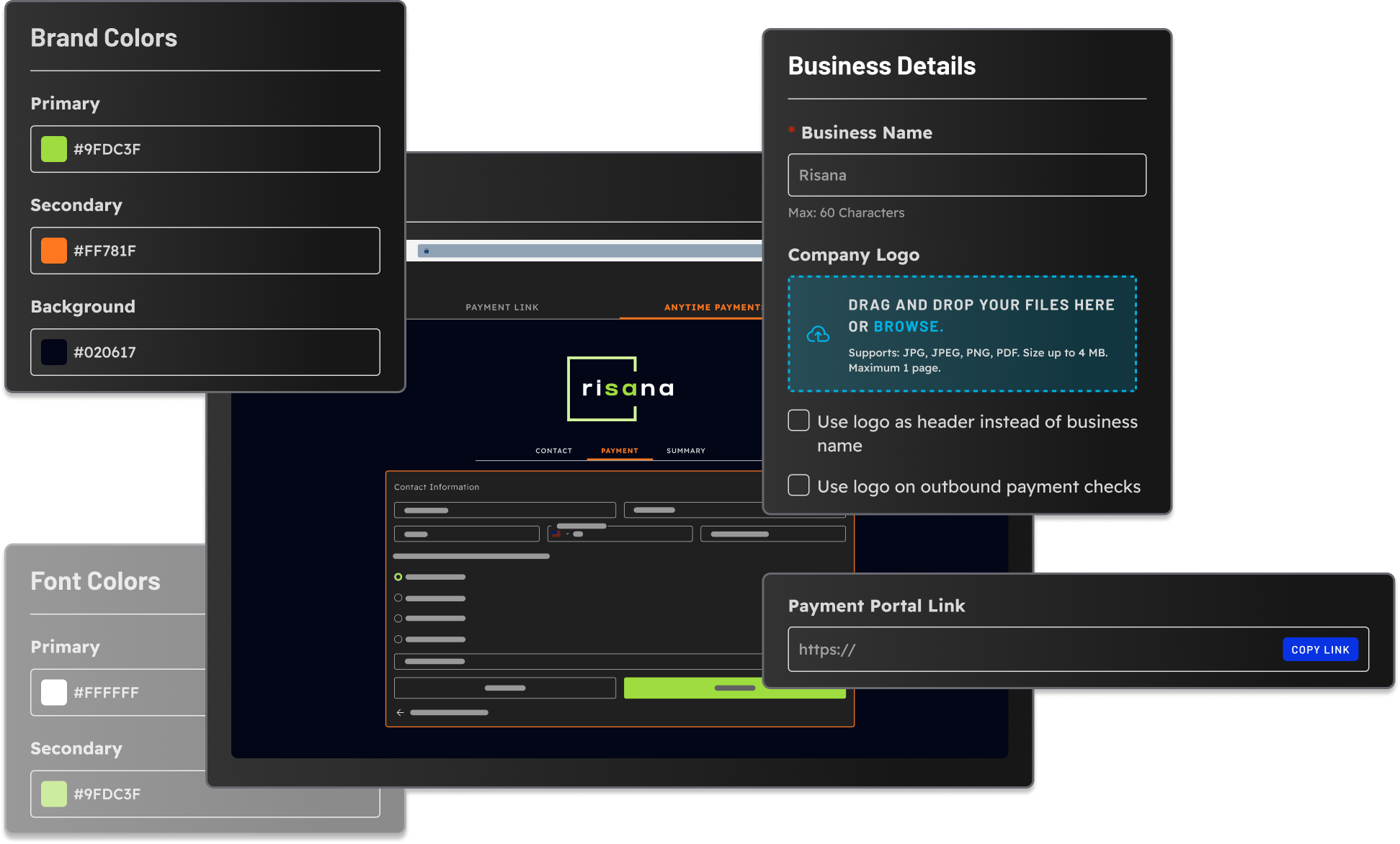Select the green selected radio button
1400x844 pixels.
coord(398,577)
